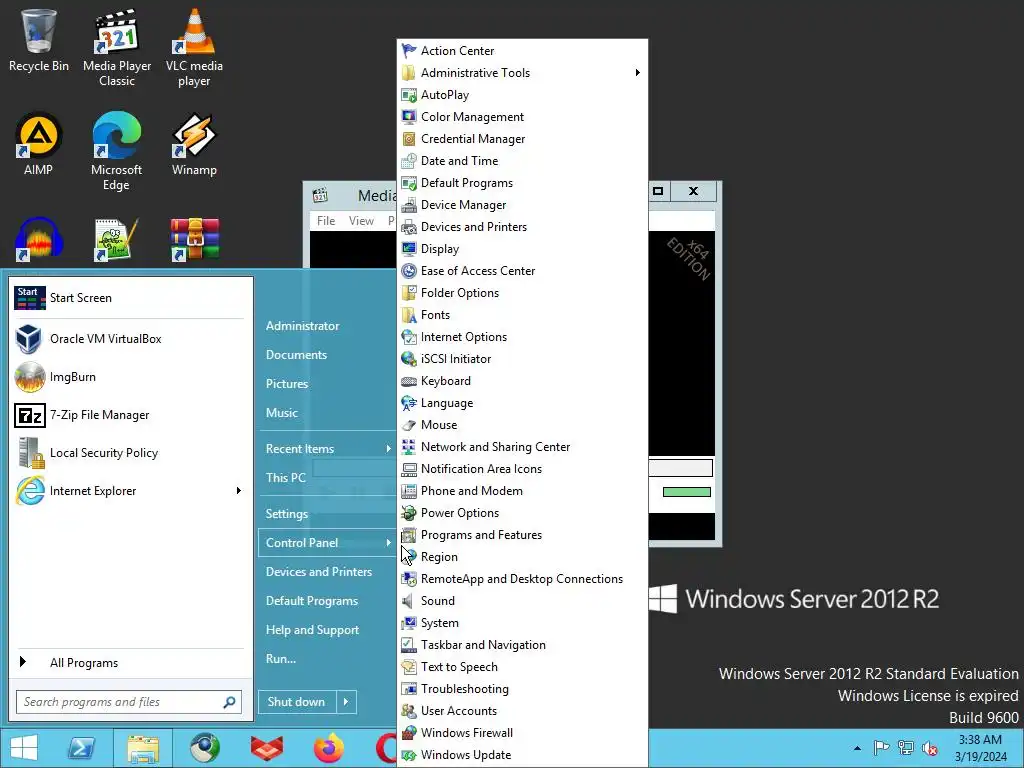1024x768 pixels.
Task: Click the Credential Manager icon
Action: (x=409, y=139)
